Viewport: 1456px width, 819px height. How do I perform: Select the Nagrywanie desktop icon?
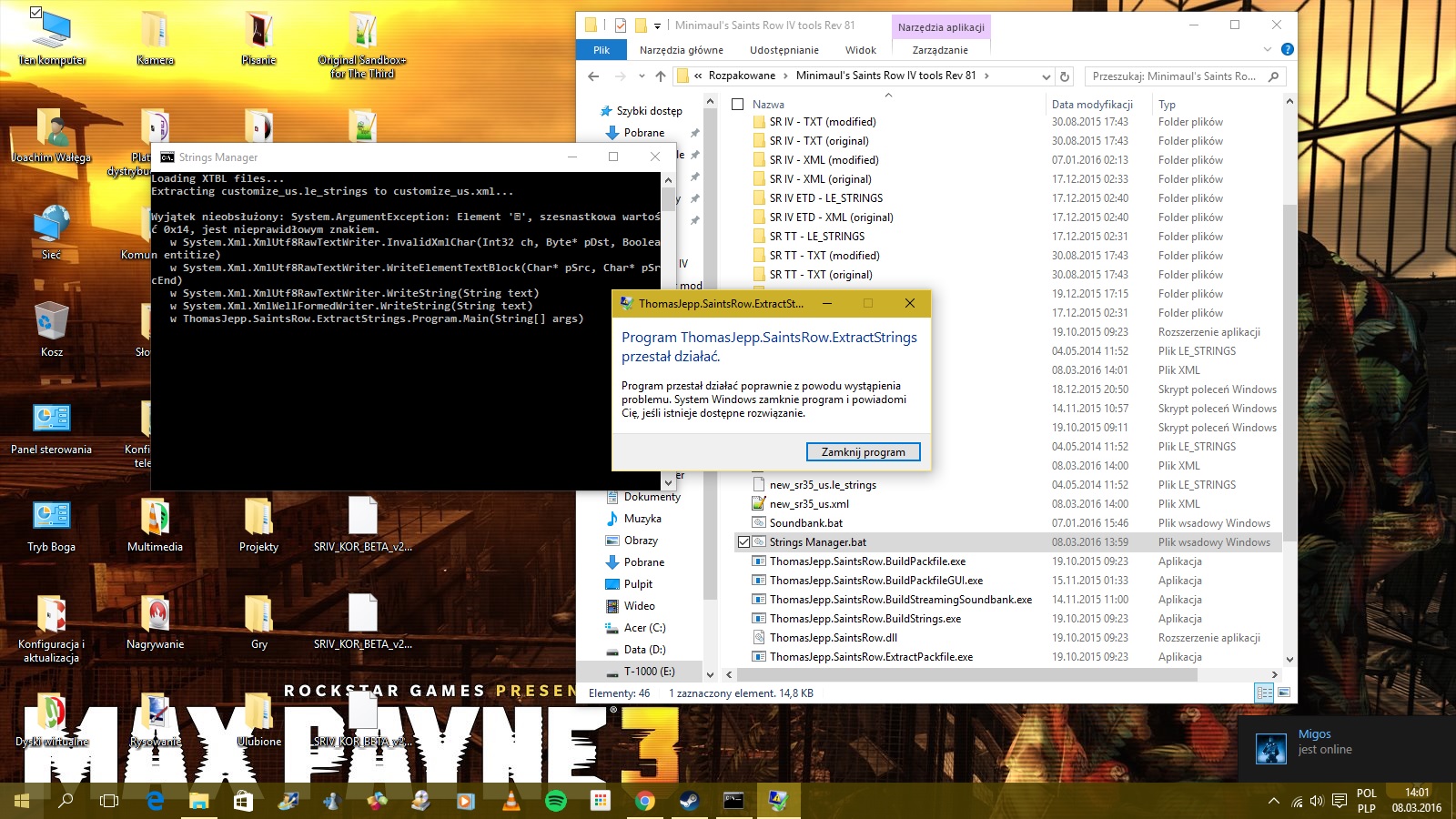(x=155, y=622)
